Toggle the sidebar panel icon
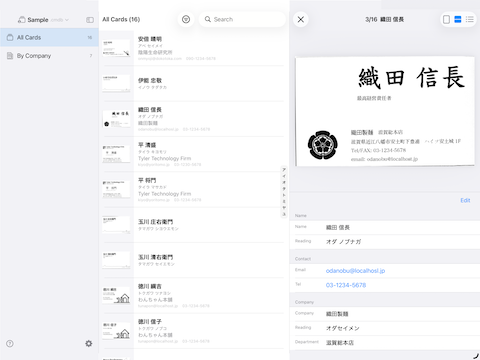The height and width of the screenshot is (360, 480). click(90, 20)
